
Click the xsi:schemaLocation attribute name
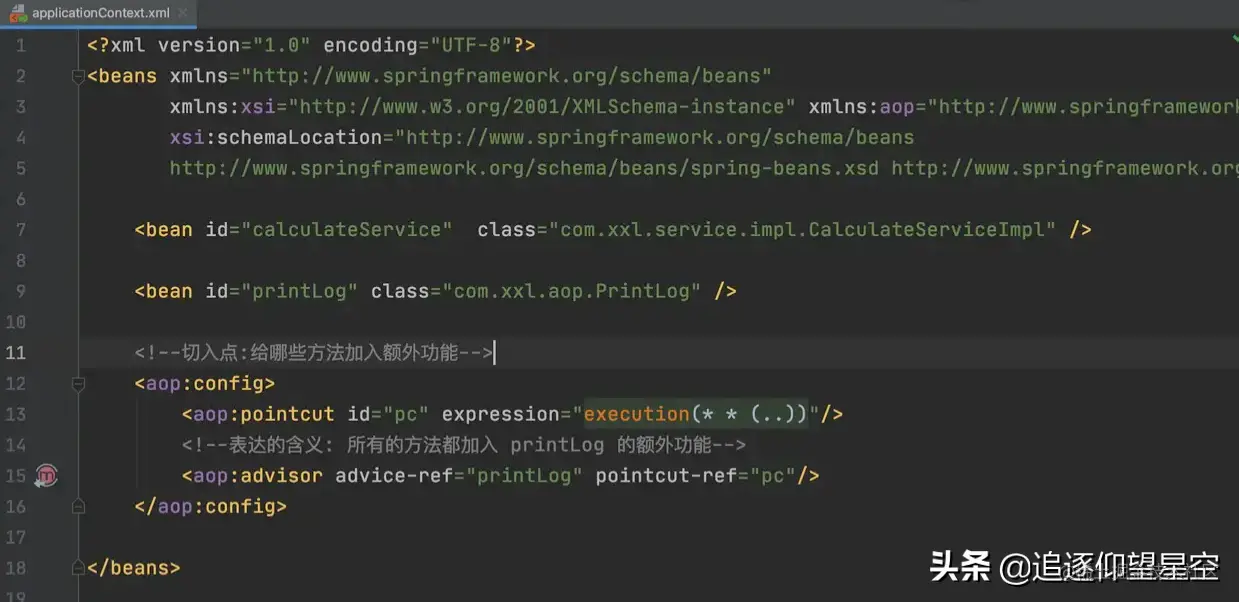tap(276, 137)
